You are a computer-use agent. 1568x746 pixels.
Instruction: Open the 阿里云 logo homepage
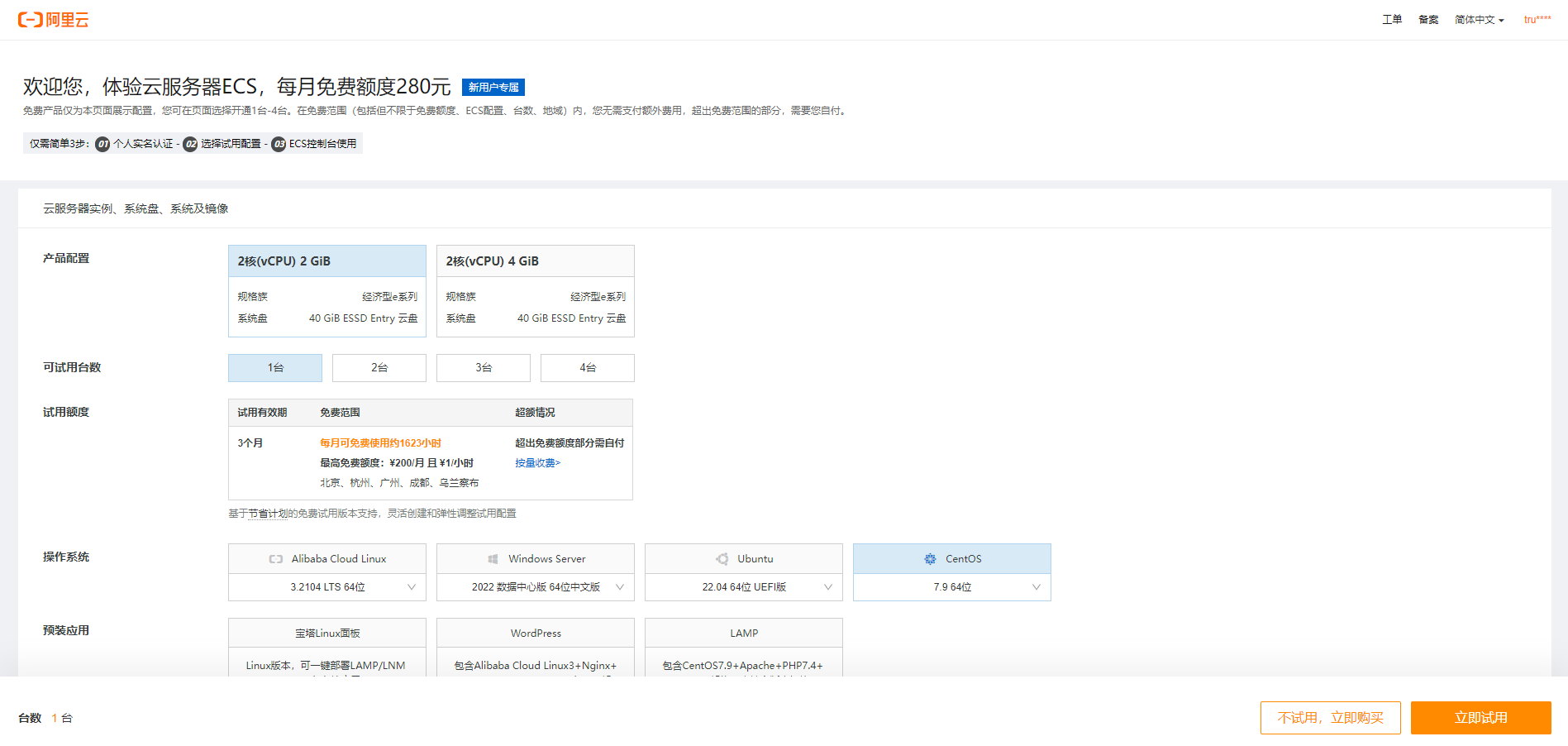click(x=53, y=20)
